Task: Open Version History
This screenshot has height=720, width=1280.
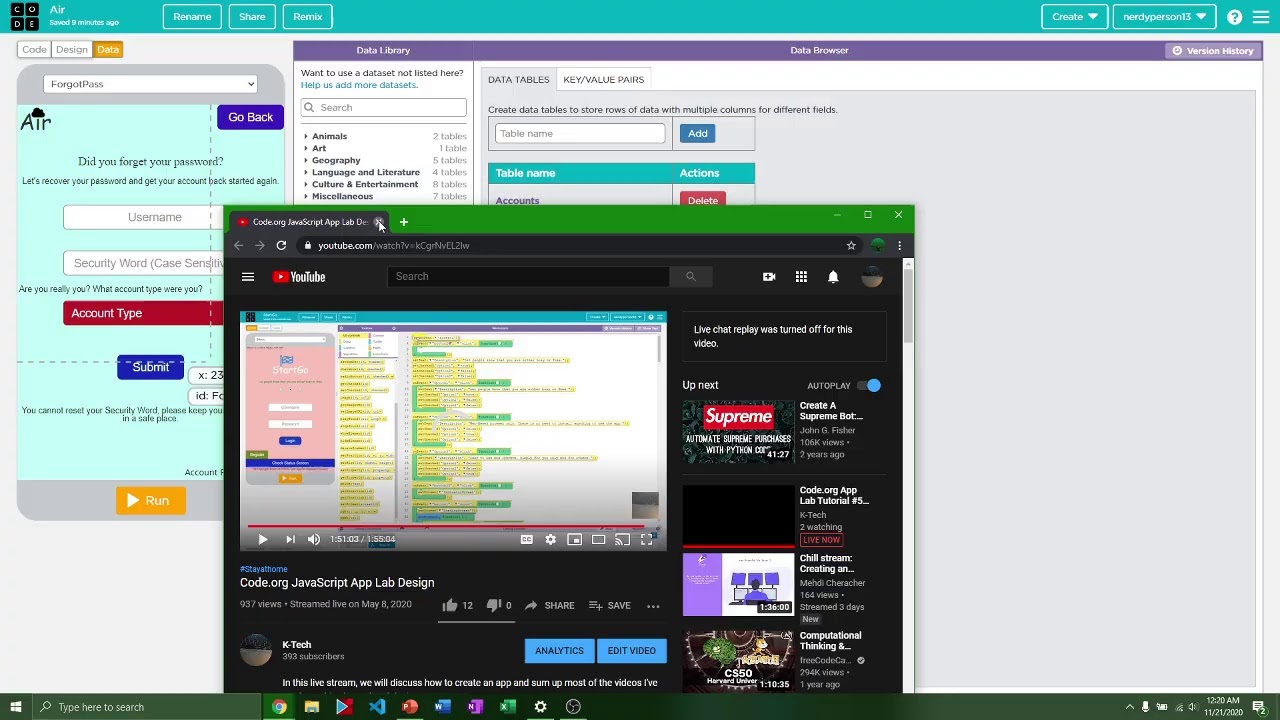Action: pyautogui.click(x=1213, y=51)
